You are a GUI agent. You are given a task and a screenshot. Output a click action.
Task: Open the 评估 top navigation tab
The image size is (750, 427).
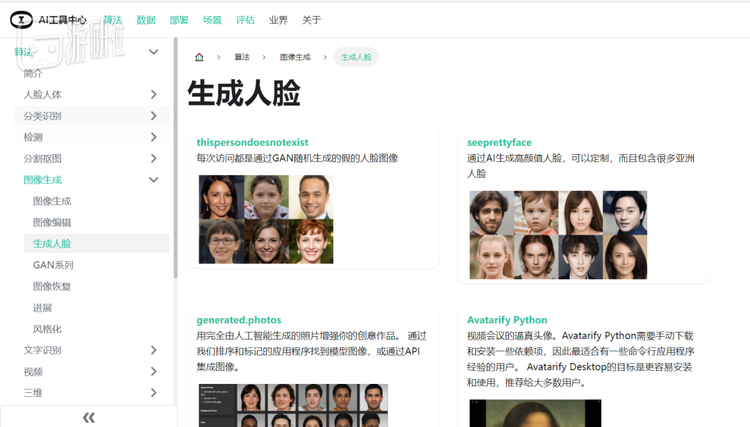click(245, 20)
